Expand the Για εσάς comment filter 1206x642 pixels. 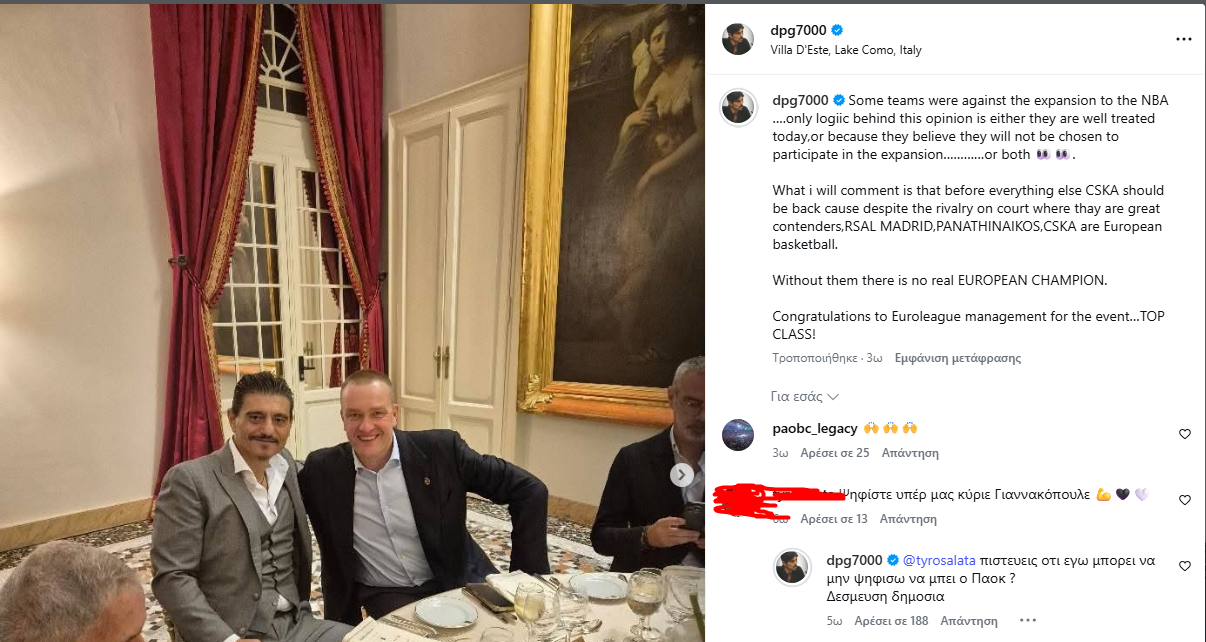805,396
